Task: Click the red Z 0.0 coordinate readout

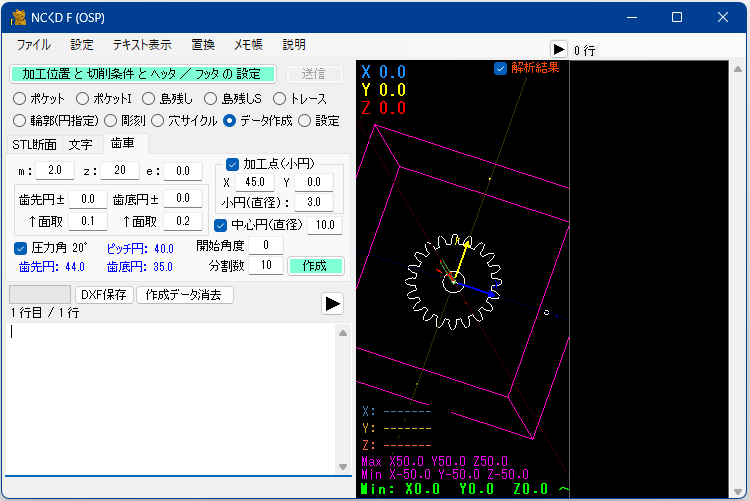Action: pos(384,108)
